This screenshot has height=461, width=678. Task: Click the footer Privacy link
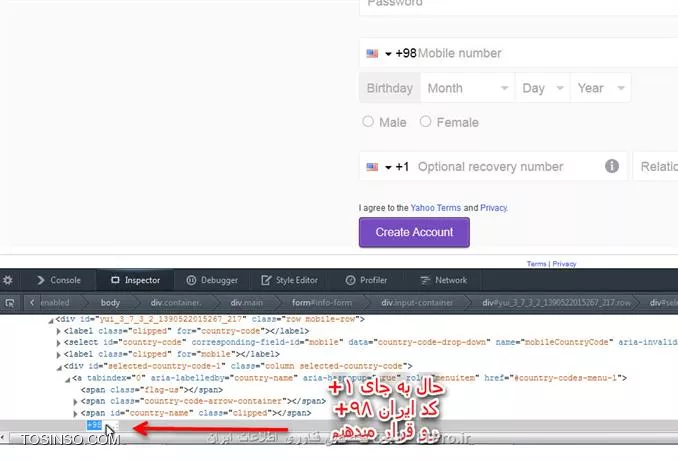tap(564, 264)
